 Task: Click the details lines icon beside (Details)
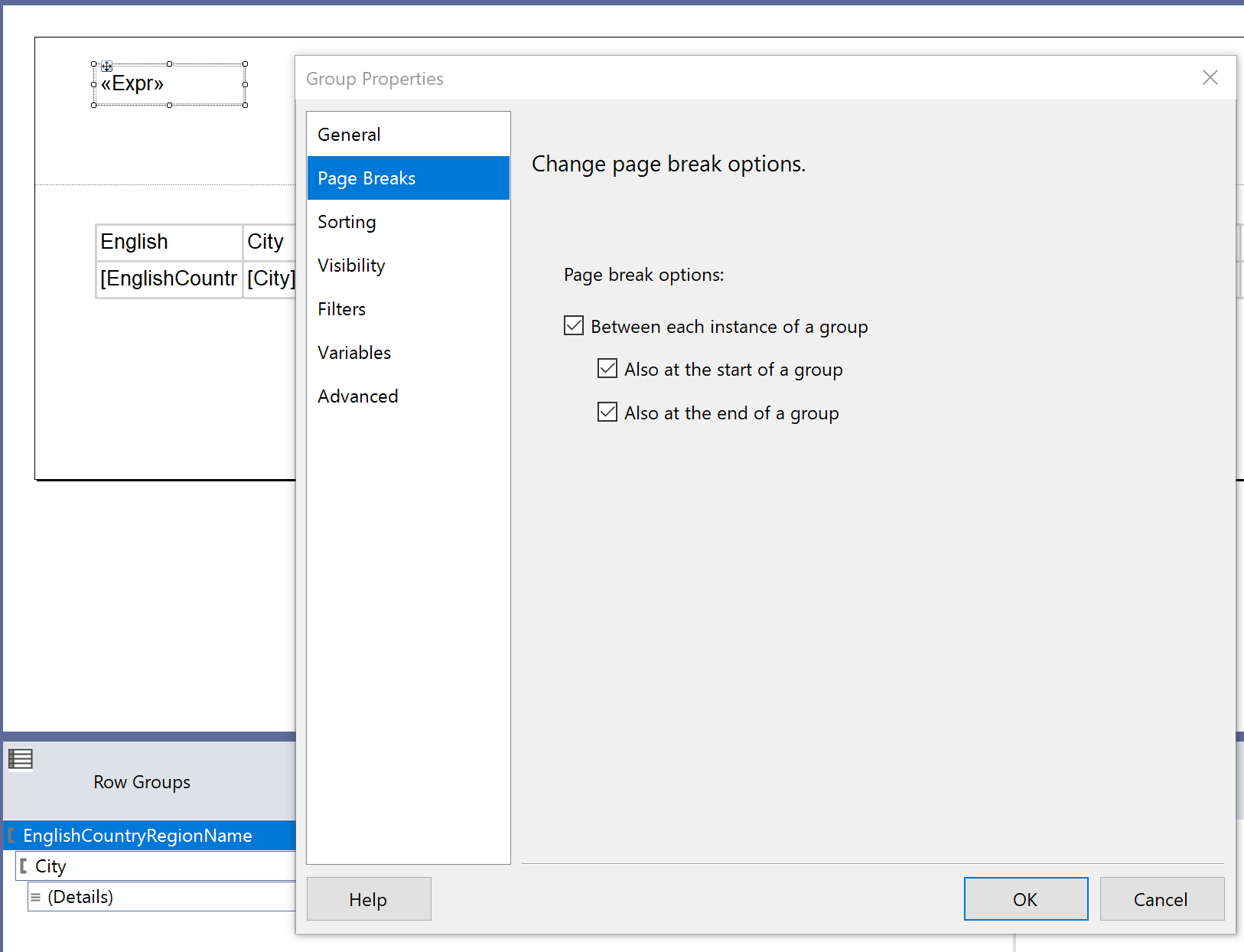click(x=36, y=898)
